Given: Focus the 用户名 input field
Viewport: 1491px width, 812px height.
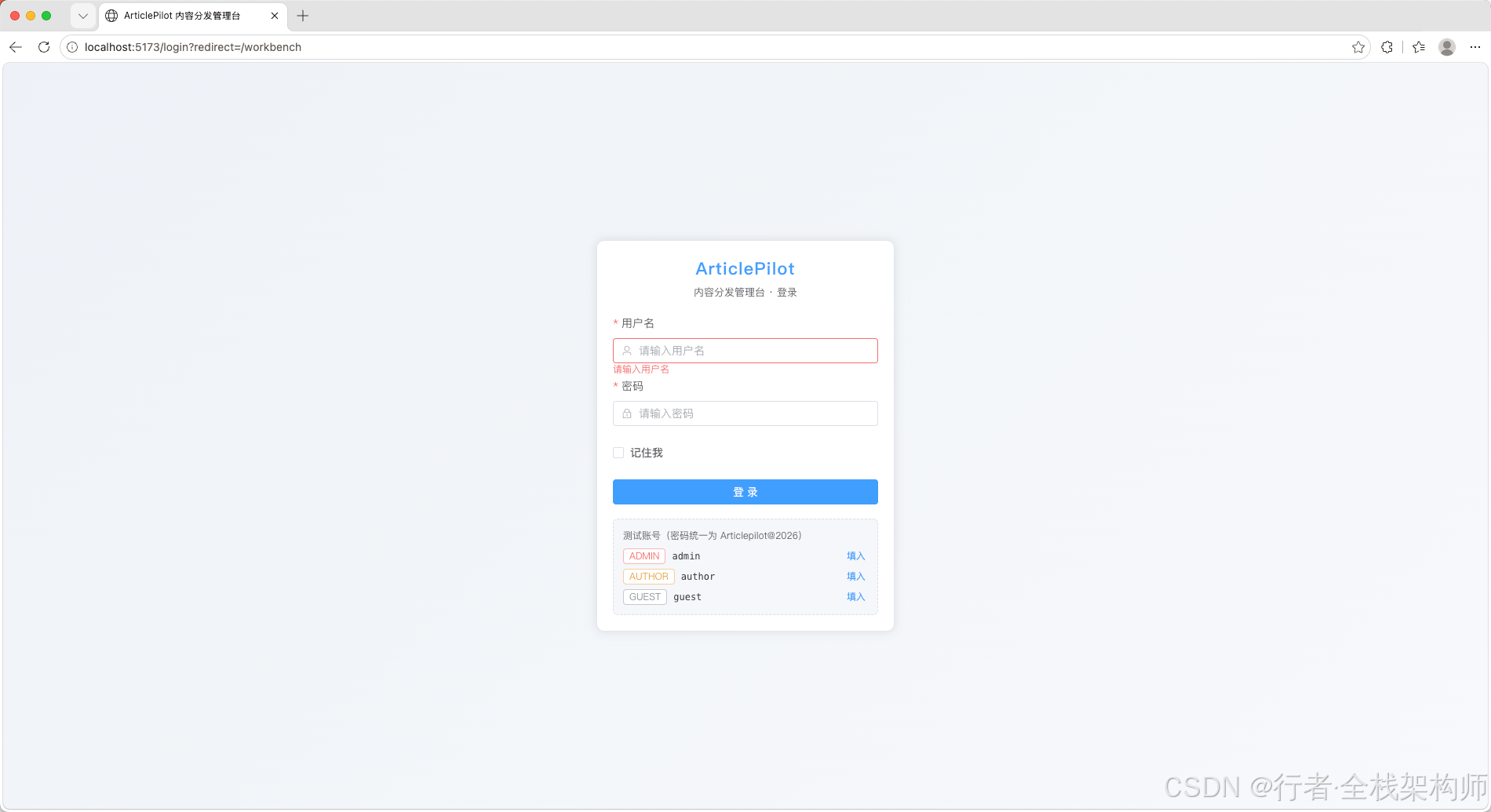Looking at the screenshot, I should coord(745,351).
